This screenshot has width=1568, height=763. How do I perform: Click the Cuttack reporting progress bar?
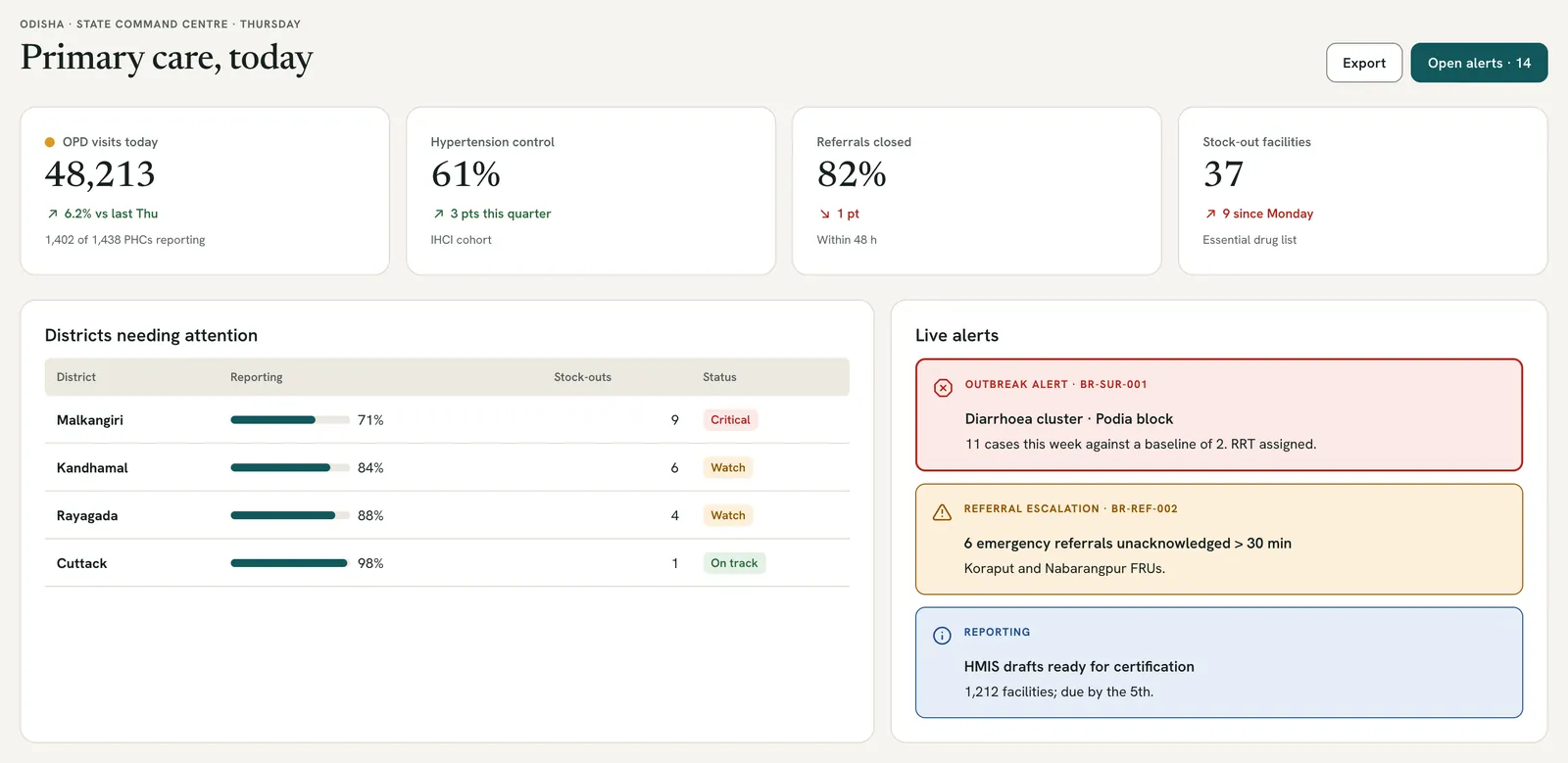point(290,563)
